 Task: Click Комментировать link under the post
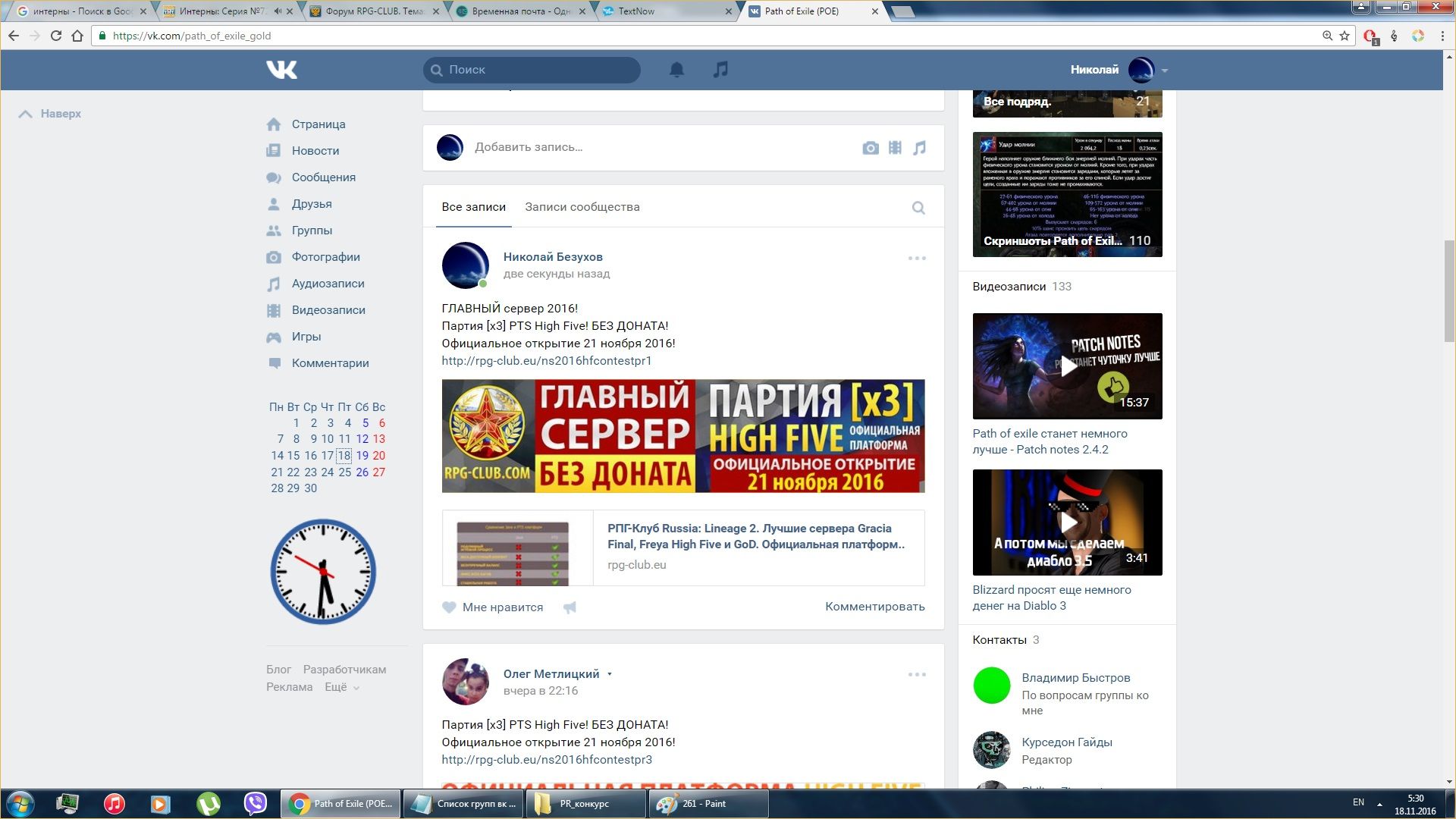(x=874, y=607)
